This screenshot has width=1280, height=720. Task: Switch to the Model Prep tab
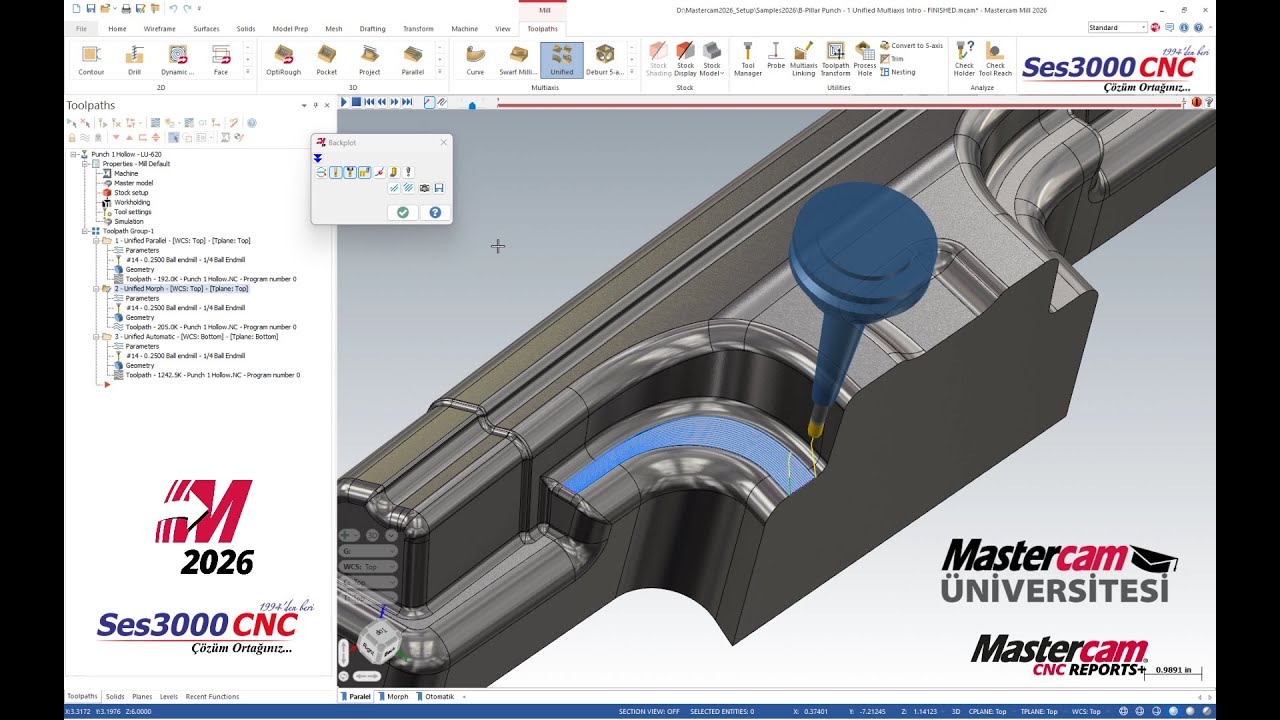click(x=290, y=29)
